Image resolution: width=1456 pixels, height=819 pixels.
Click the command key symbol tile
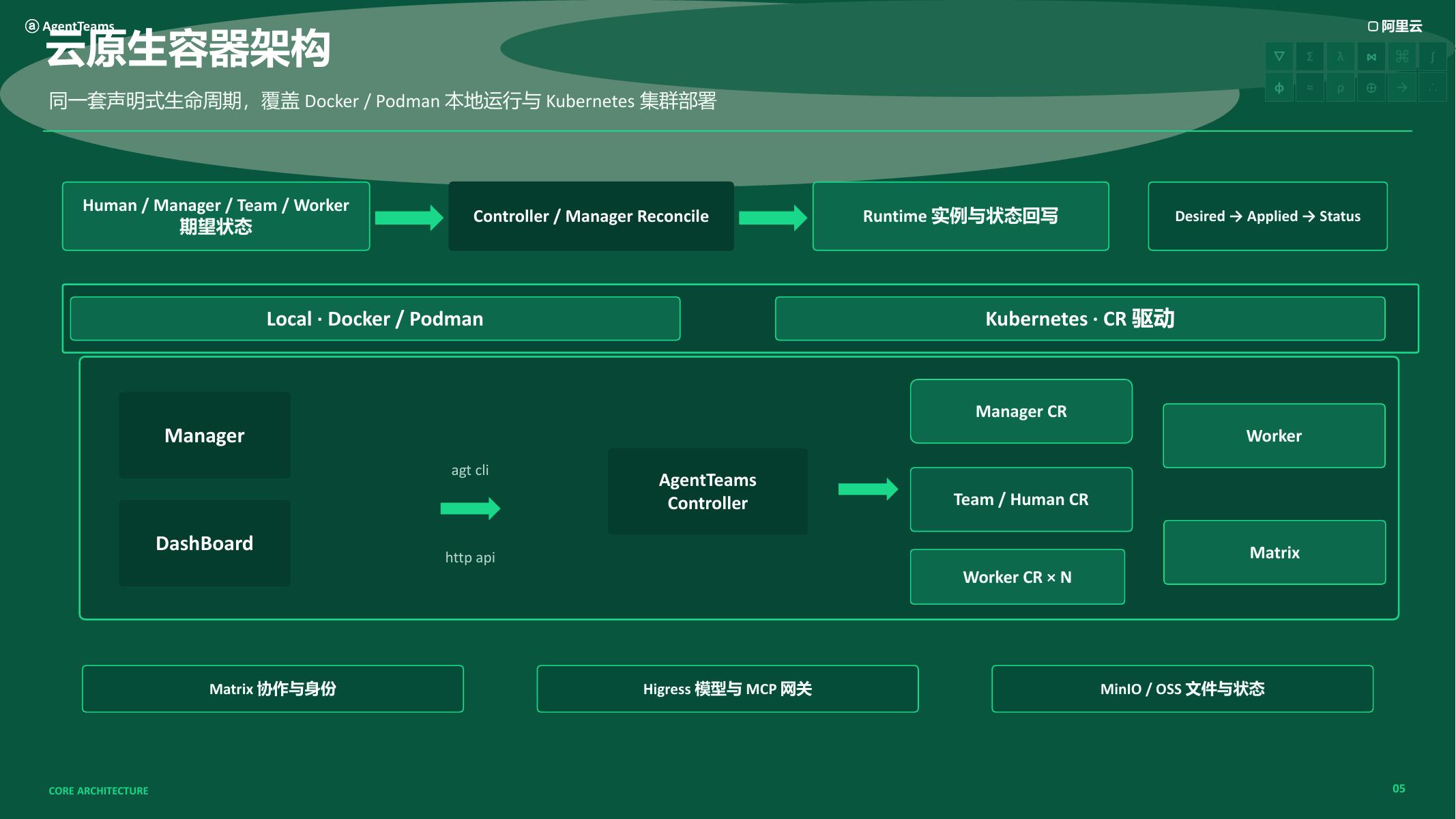point(1402,57)
